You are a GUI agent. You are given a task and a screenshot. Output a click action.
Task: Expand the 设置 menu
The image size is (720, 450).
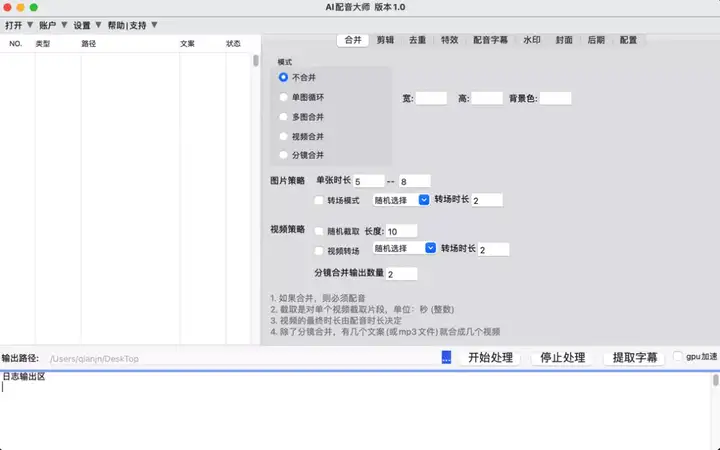(x=87, y=25)
